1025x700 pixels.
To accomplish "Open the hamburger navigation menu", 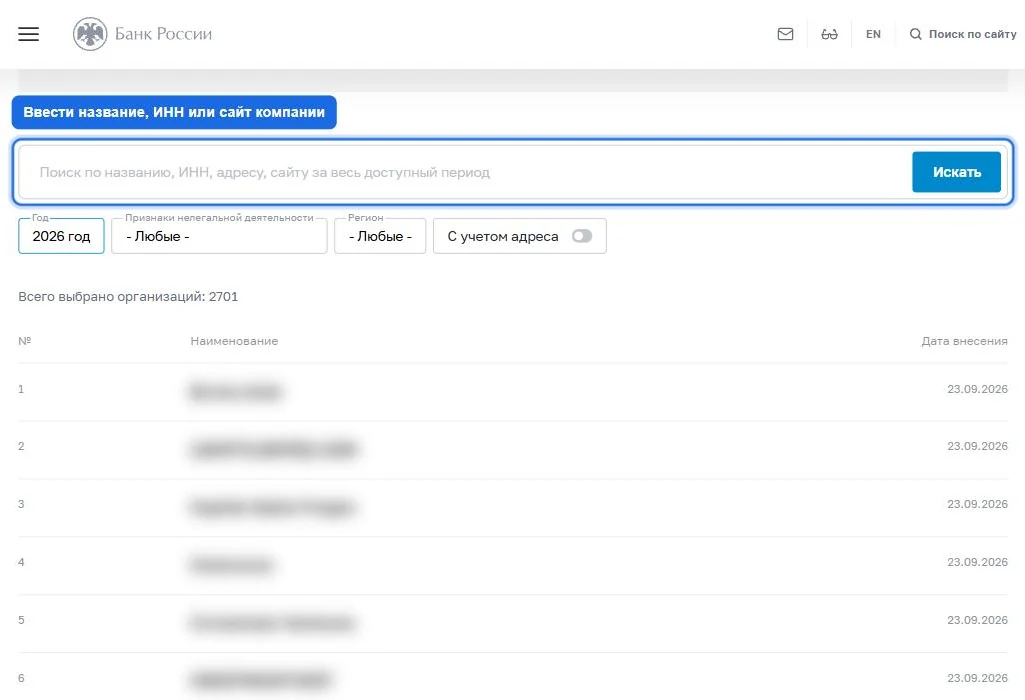I will pos(29,34).
